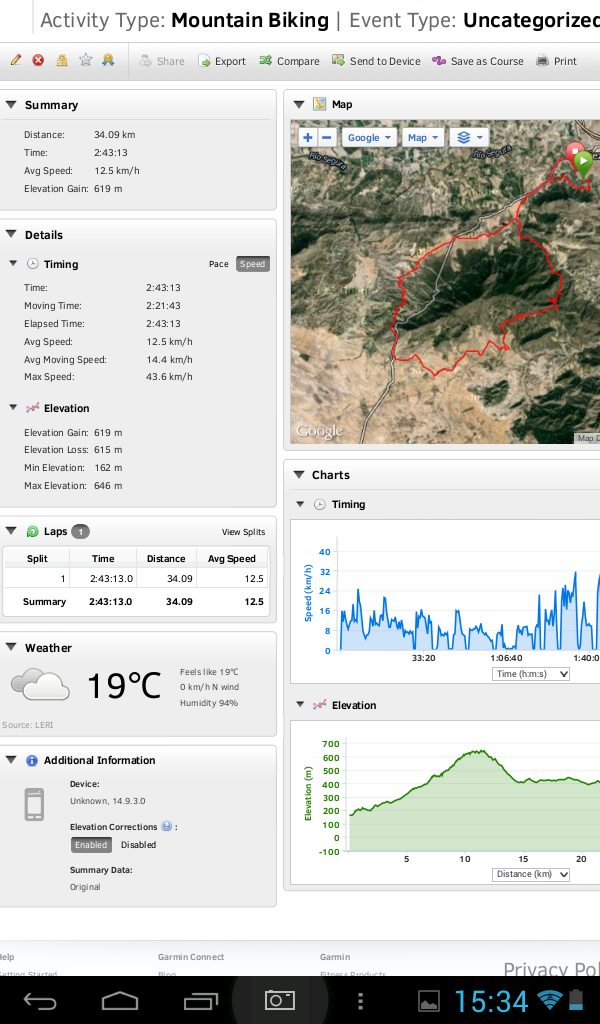The height and width of the screenshot is (1024, 600).
Task: Tap the screenshot camera button
Action: click(279, 1000)
